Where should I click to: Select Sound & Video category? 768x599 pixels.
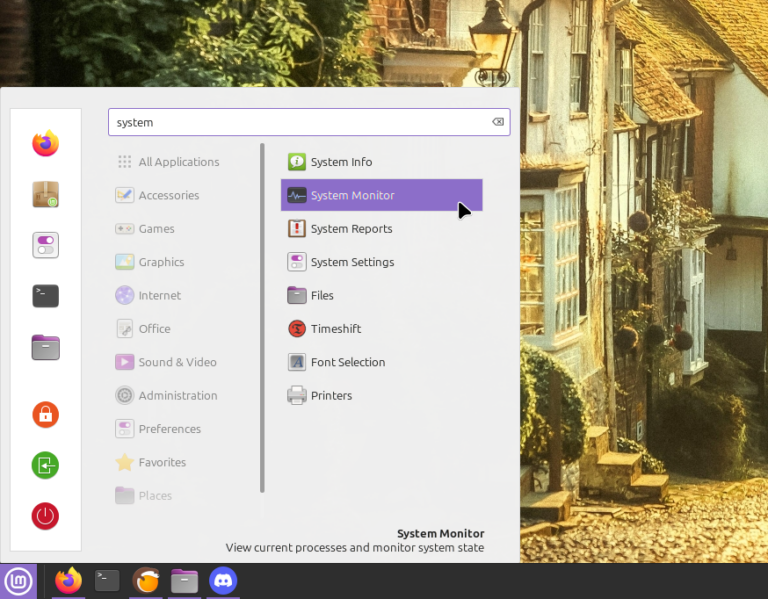[167, 362]
